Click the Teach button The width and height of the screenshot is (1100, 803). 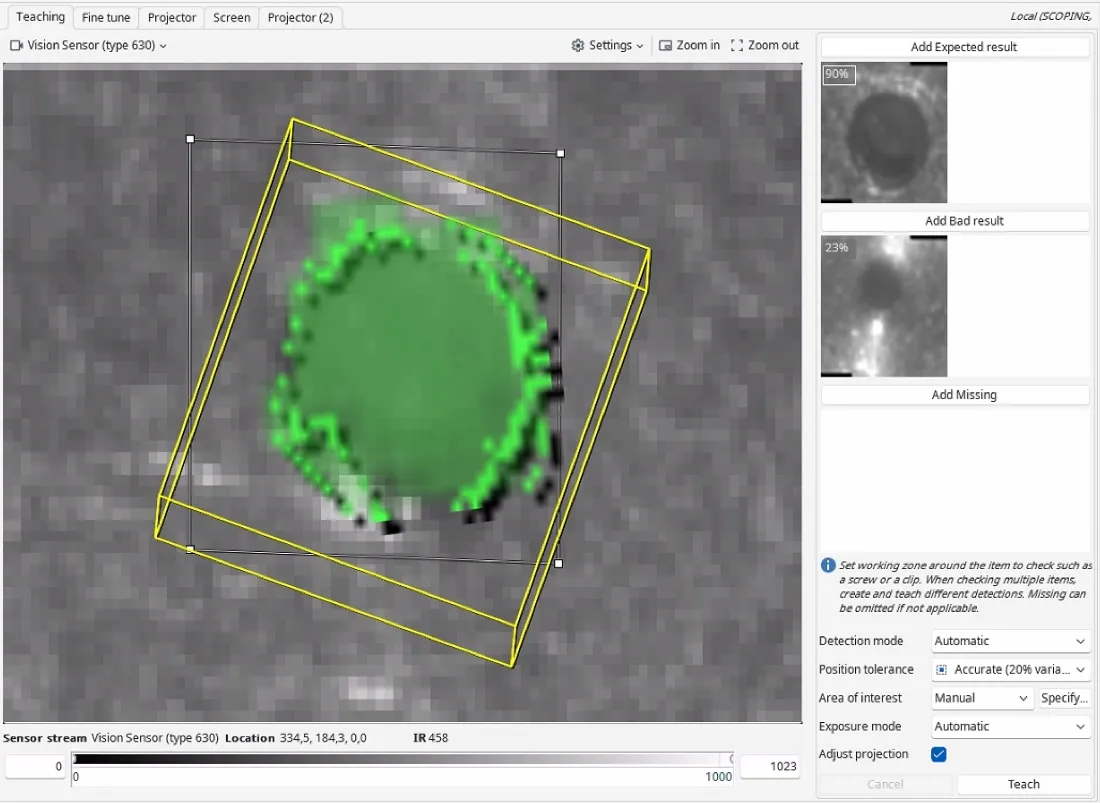(1024, 784)
